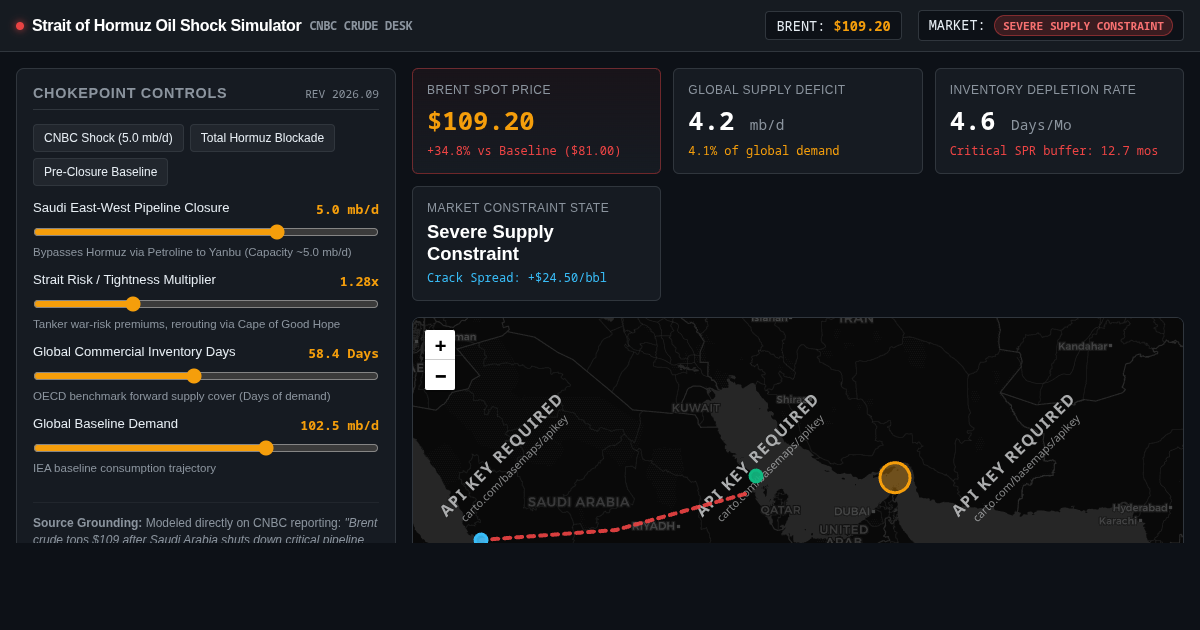1200x630 pixels.
Task: Click the 5.0 mb/d pipeline value
Action: [x=347, y=209]
